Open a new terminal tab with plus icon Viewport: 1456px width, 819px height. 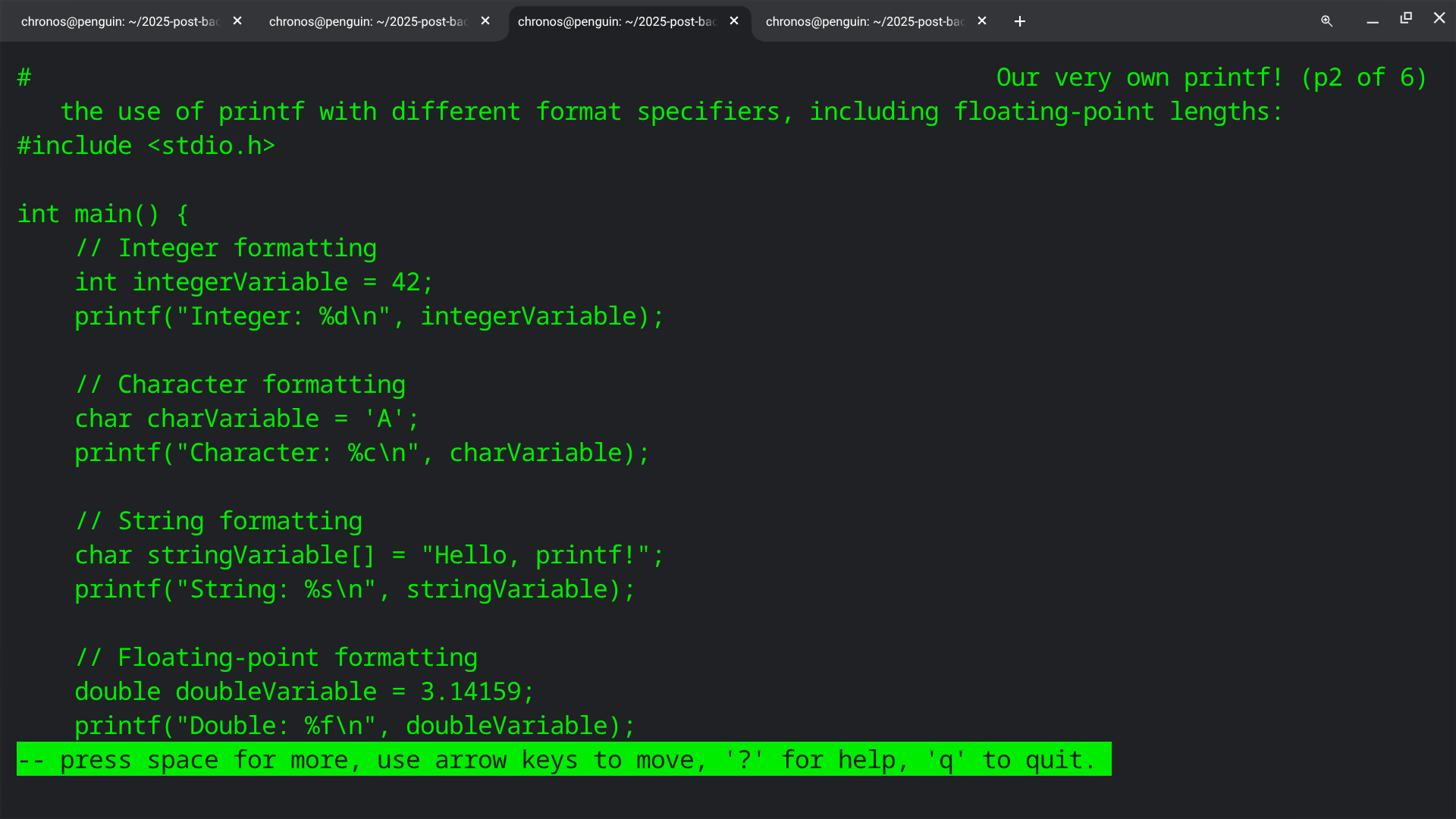[x=1020, y=21]
